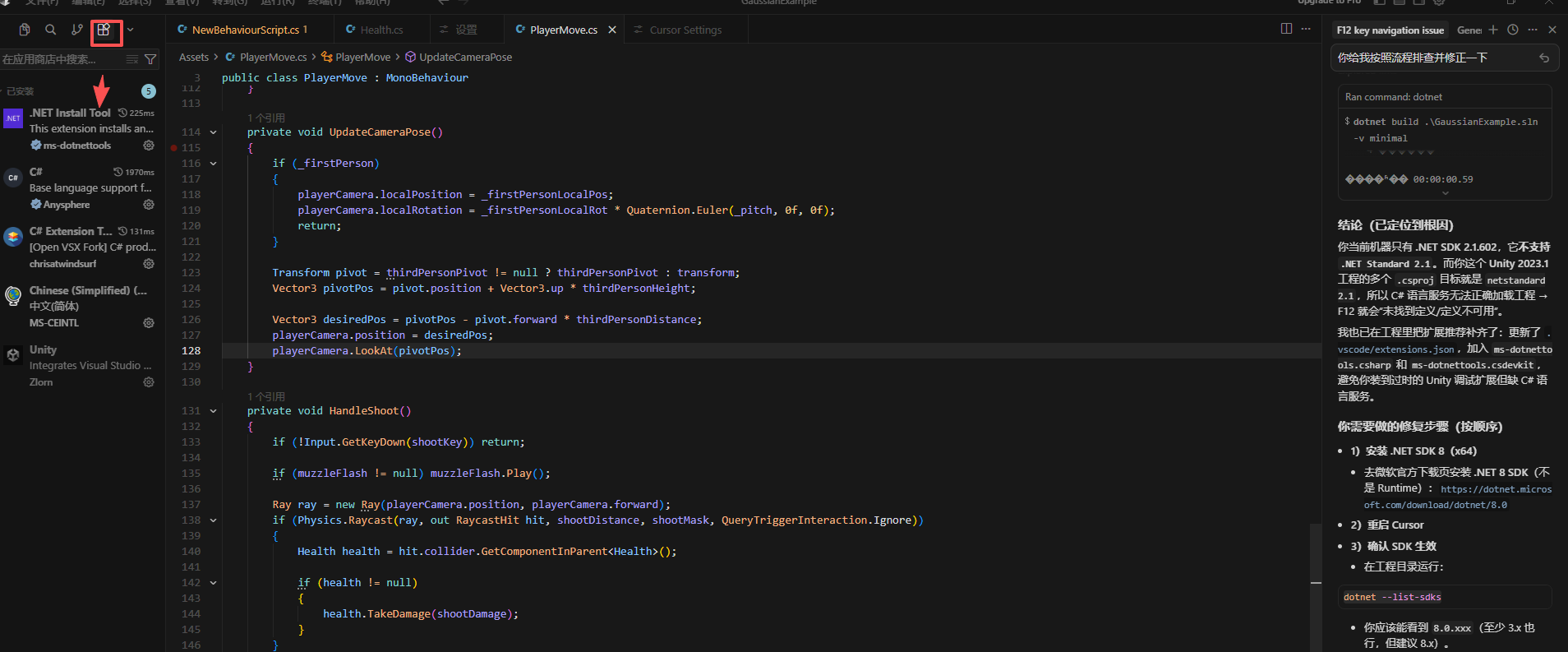Image resolution: width=1568 pixels, height=652 pixels.
Task: Start a new chat with plus icon
Action: click(1493, 30)
